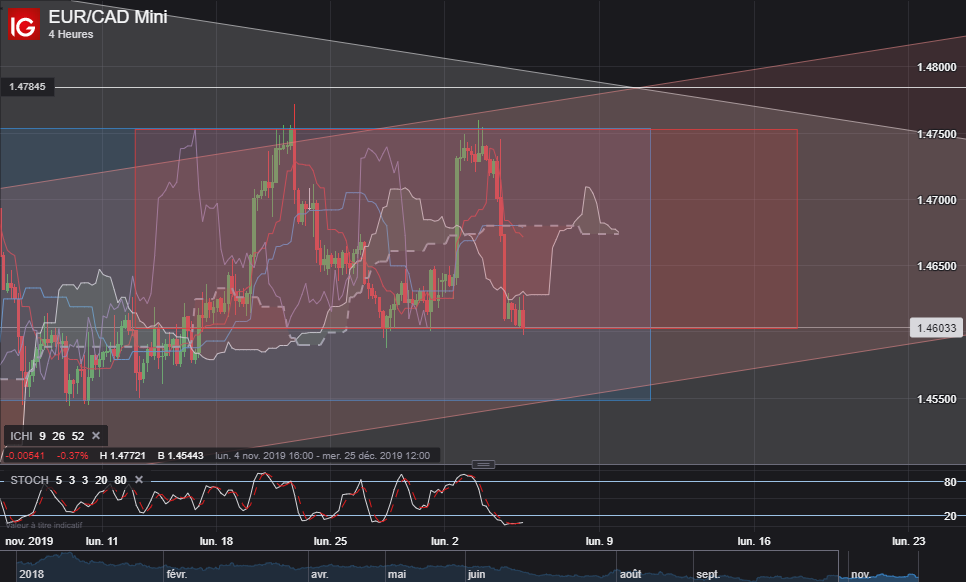Viewport: 966px width, 582px height.
Task: Click sept. in the history navigator
Action: click(708, 574)
